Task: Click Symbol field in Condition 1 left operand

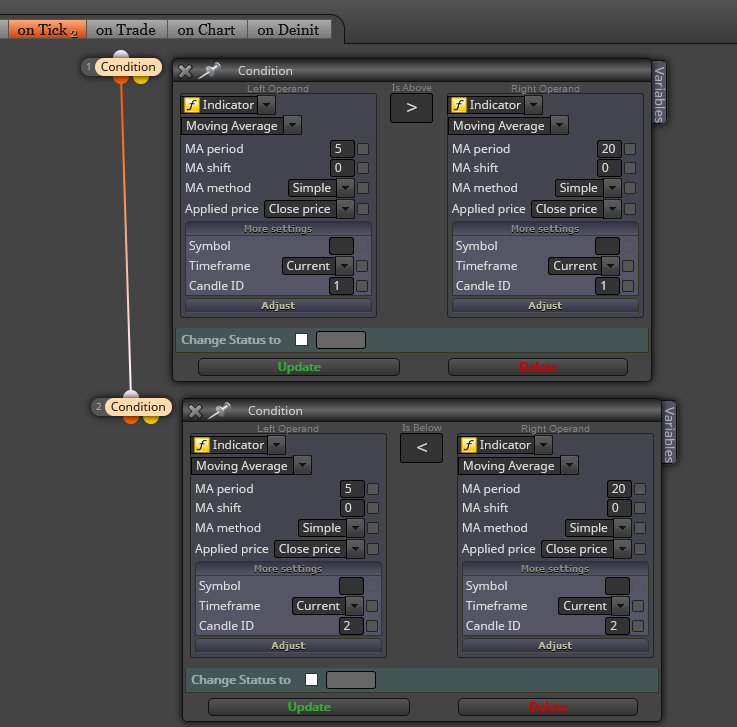Action: tap(341, 246)
